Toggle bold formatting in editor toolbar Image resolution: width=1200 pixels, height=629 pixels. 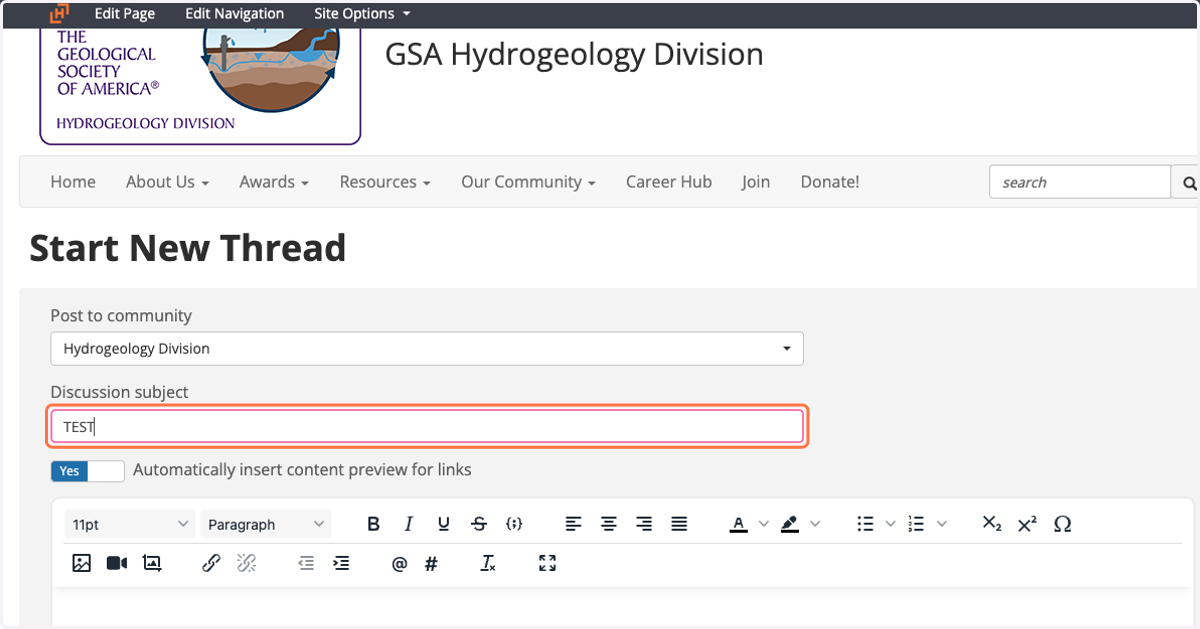click(x=374, y=524)
